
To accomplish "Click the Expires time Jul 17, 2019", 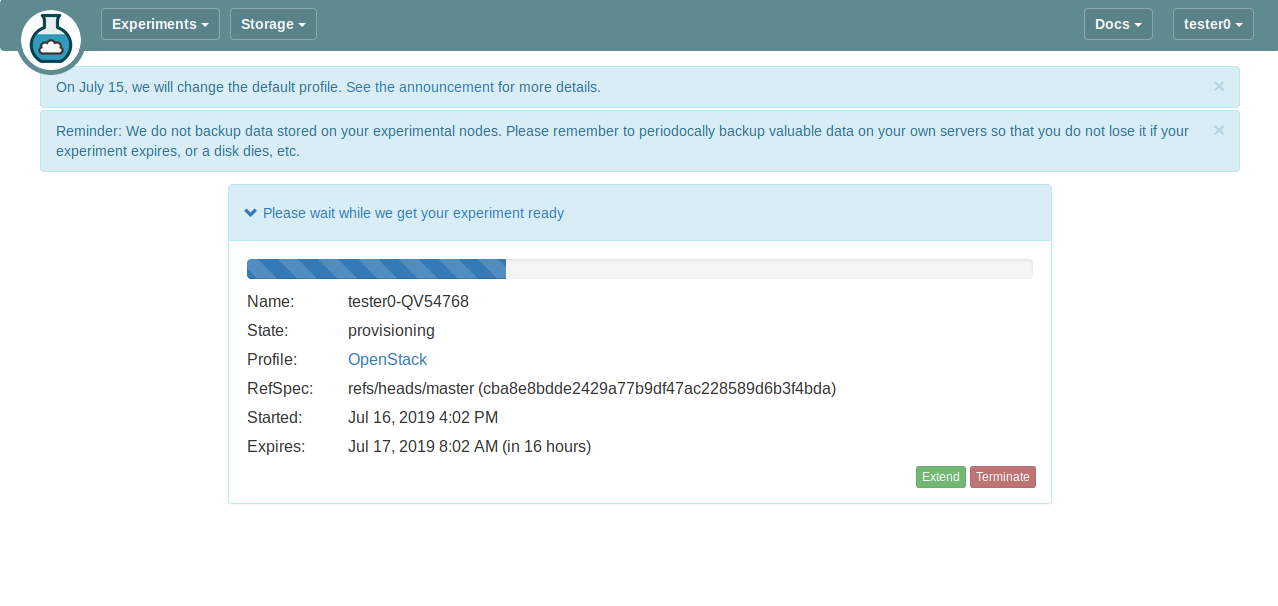I will point(423,446).
